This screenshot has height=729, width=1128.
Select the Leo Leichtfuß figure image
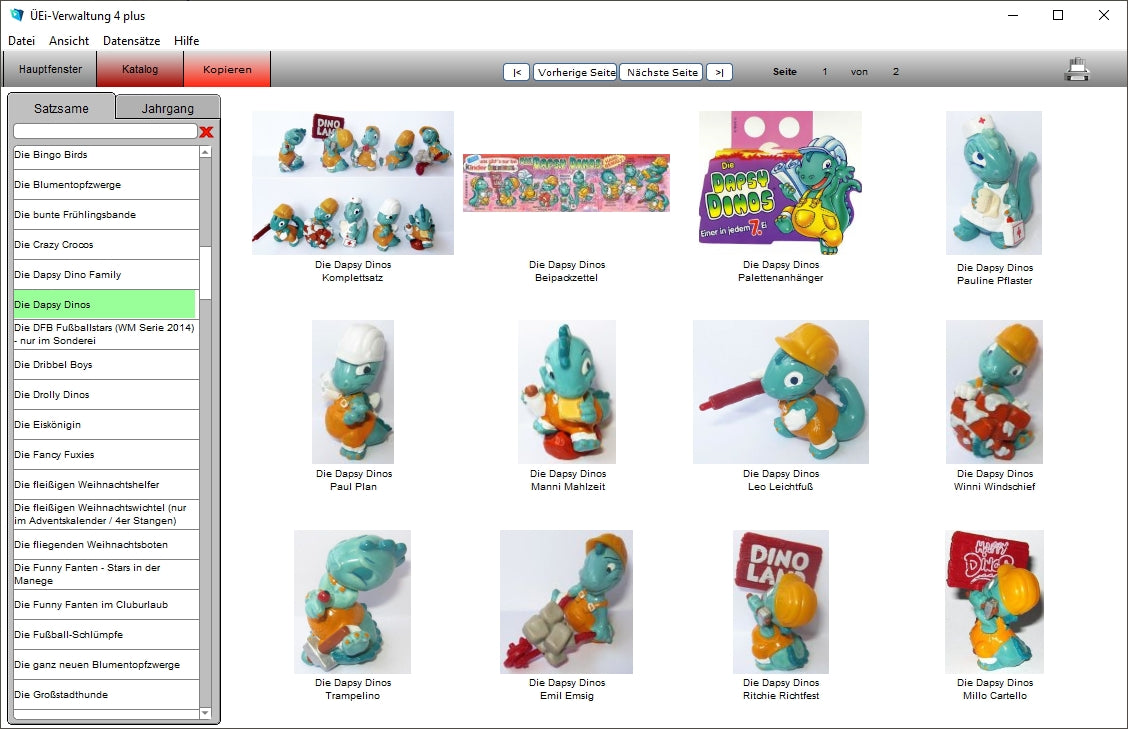[x=780, y=392]
